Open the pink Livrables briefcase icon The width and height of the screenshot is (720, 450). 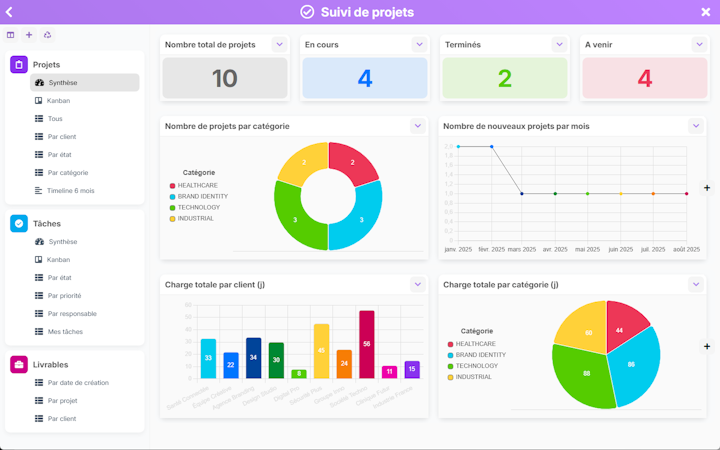[19, 365]
